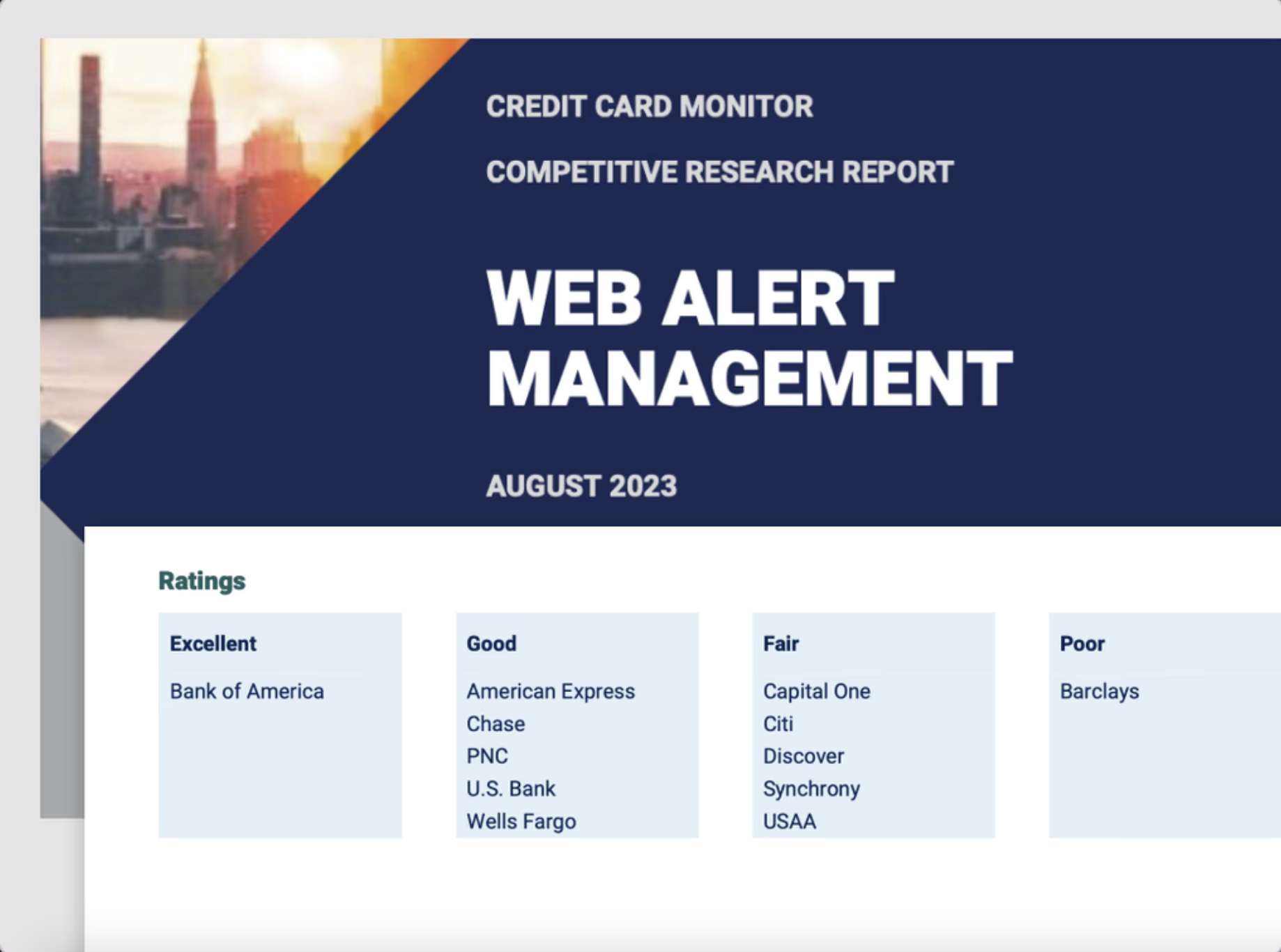1281x952 pixels.
Task: Click Chase in the Good ratings
Action: 495,724
